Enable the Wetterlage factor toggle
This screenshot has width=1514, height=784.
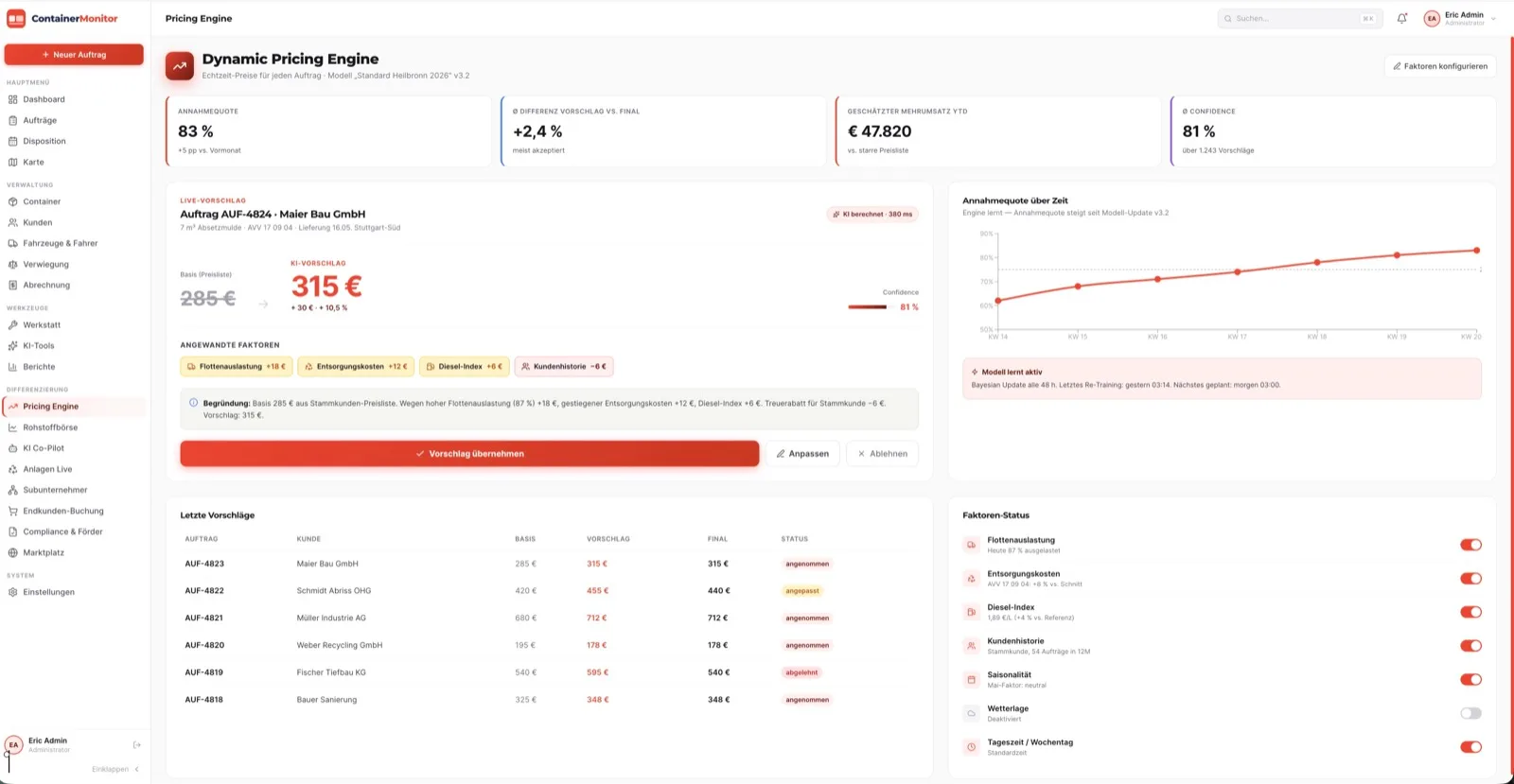click(1470, 713)
